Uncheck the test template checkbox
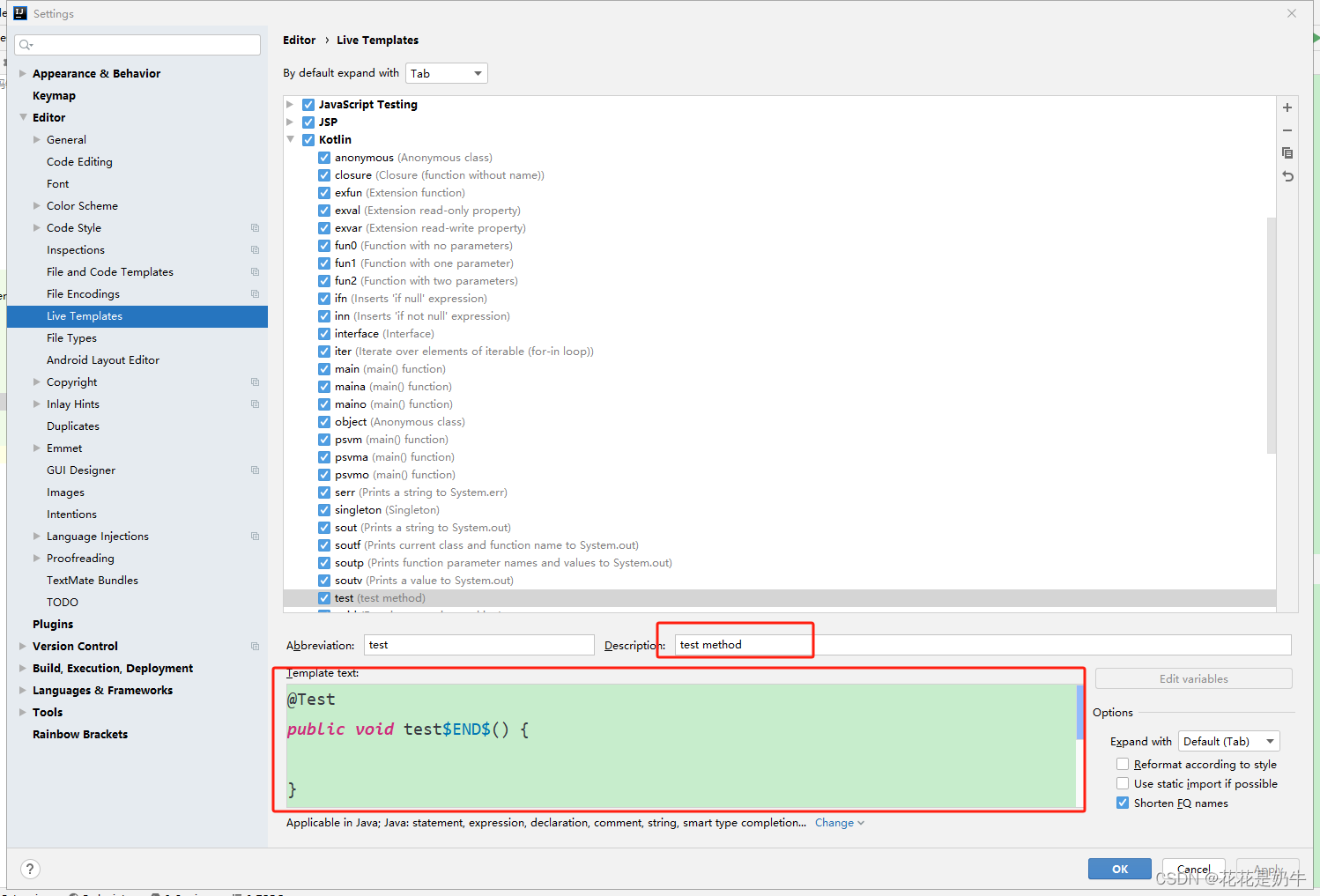This screenshot has width=1320, height=896. [x=324, y=598]
